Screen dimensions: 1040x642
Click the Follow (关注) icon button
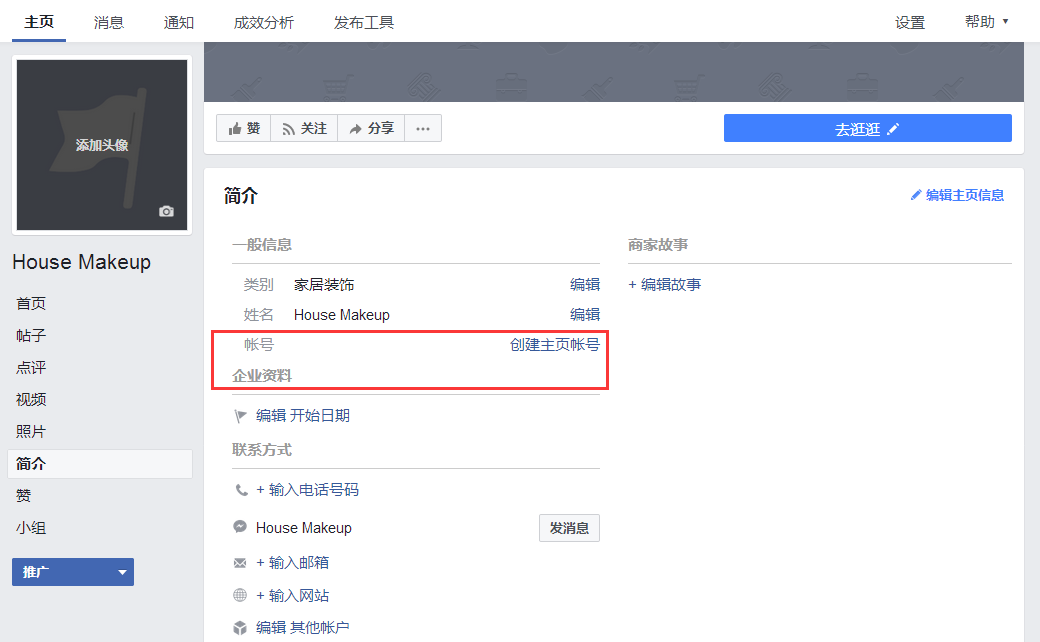tap(290, 128)
